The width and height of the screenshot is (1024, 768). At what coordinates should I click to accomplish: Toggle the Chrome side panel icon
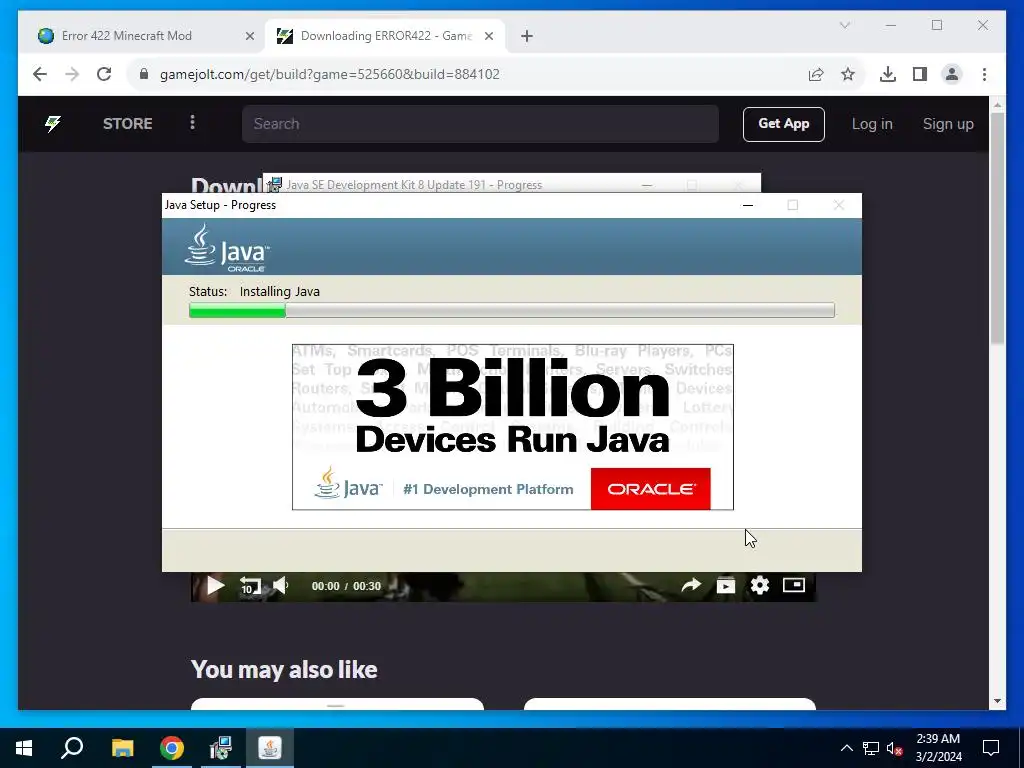[x=920, y=74]
